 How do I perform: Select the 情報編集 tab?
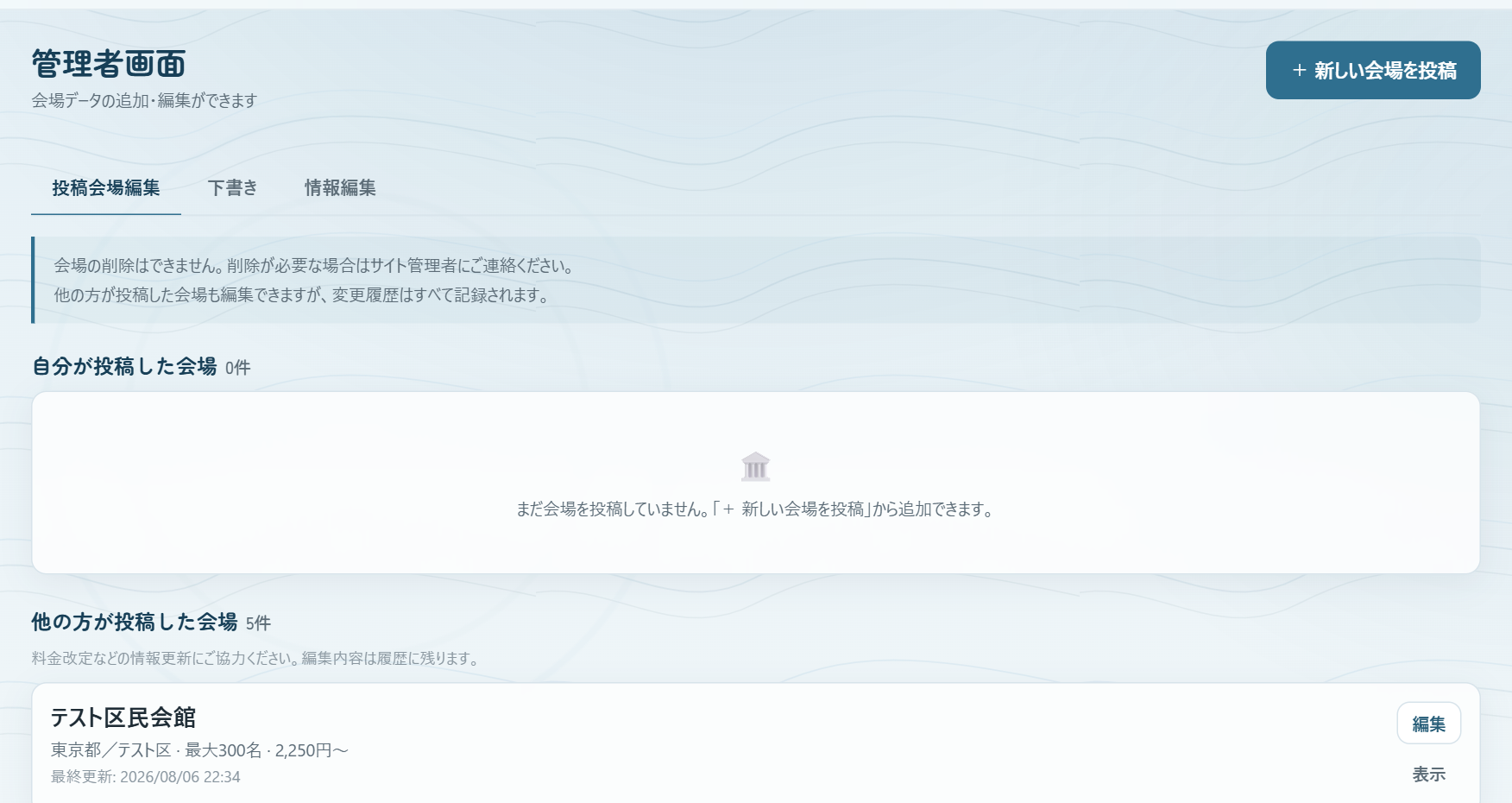(x=340, y=187)
